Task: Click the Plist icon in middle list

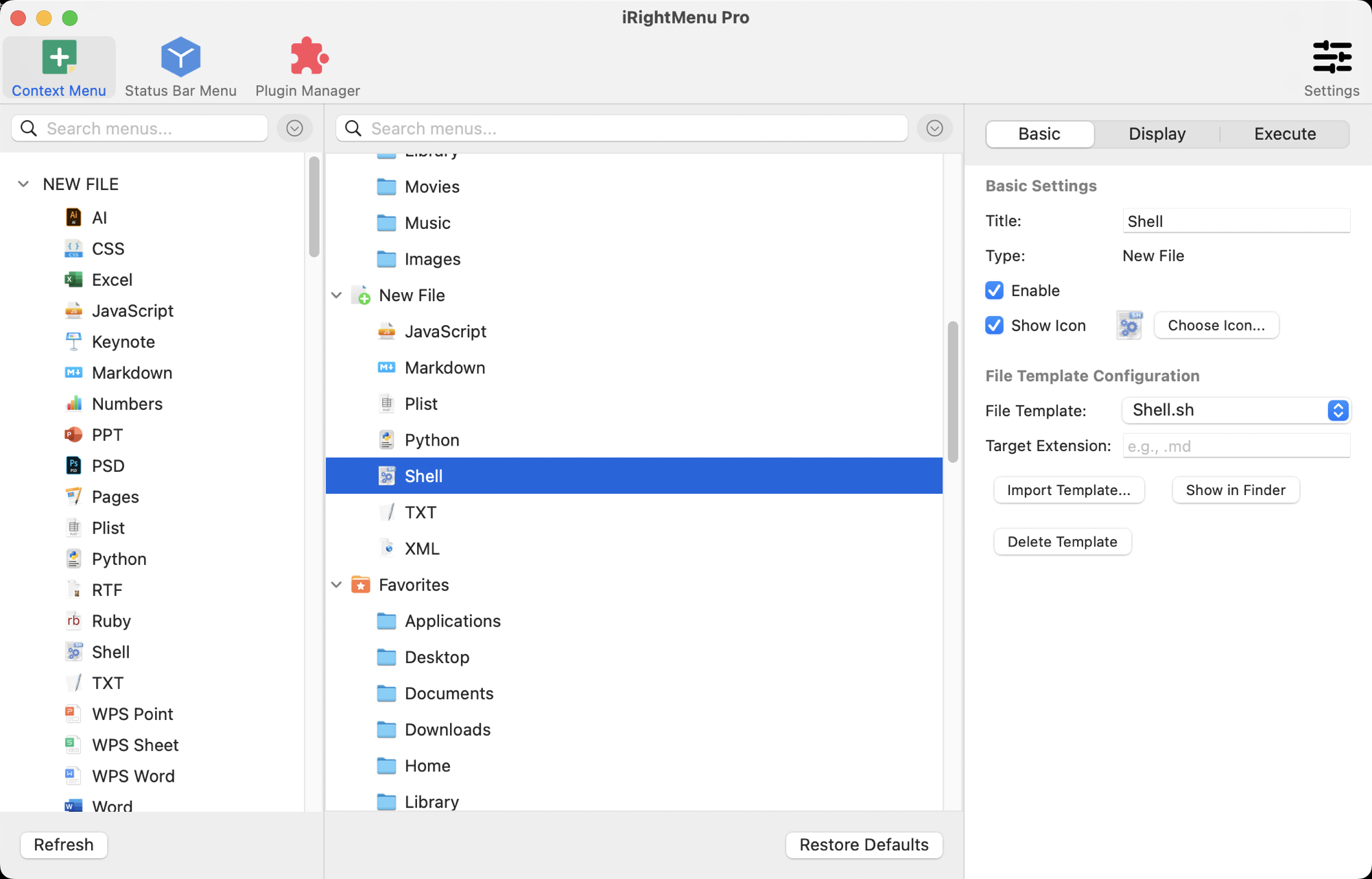Action: click(387, 404)
